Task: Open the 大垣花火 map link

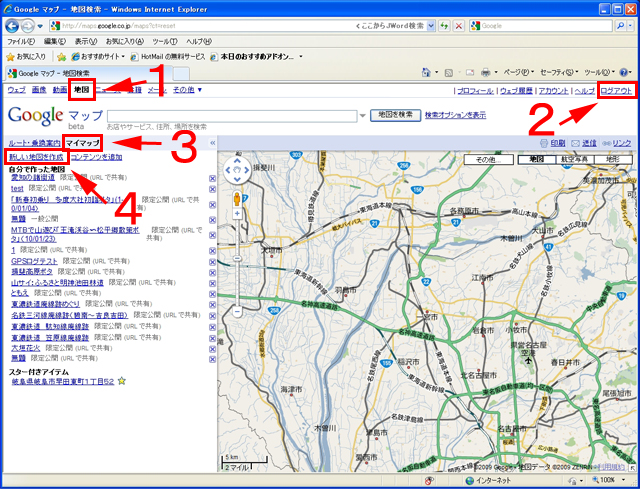Action: pyautogui.click(x=25, y=348)
